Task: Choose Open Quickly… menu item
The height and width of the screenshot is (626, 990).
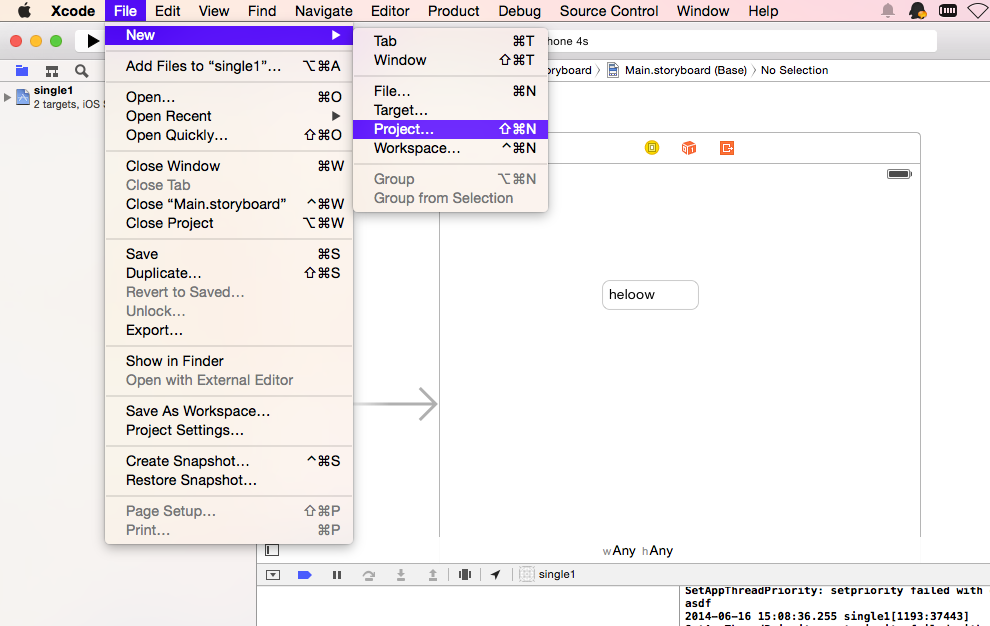Action: tap(229, 135)
